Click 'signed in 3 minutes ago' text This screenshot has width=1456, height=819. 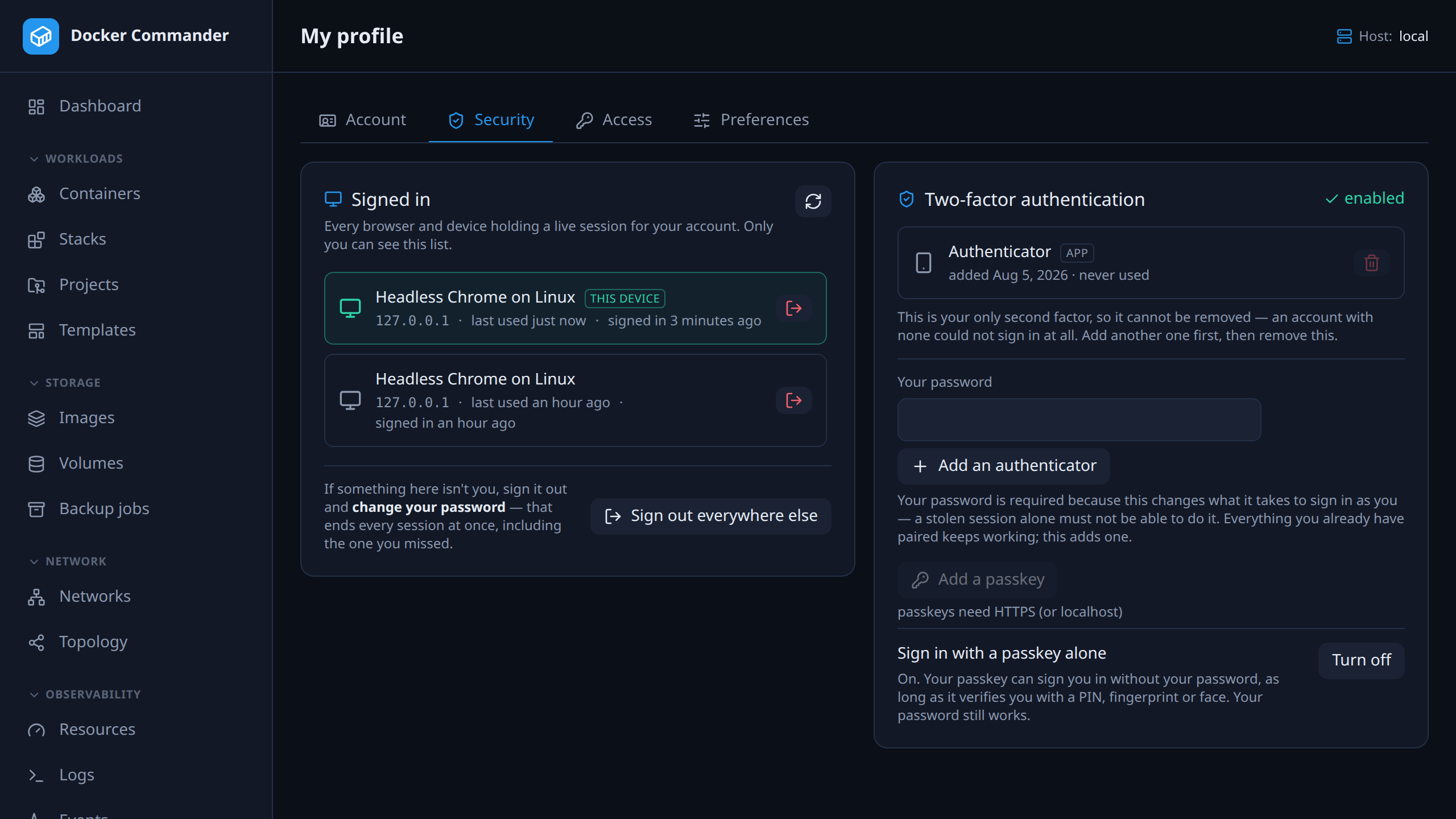pyautogui.click(x=684, y=321)
